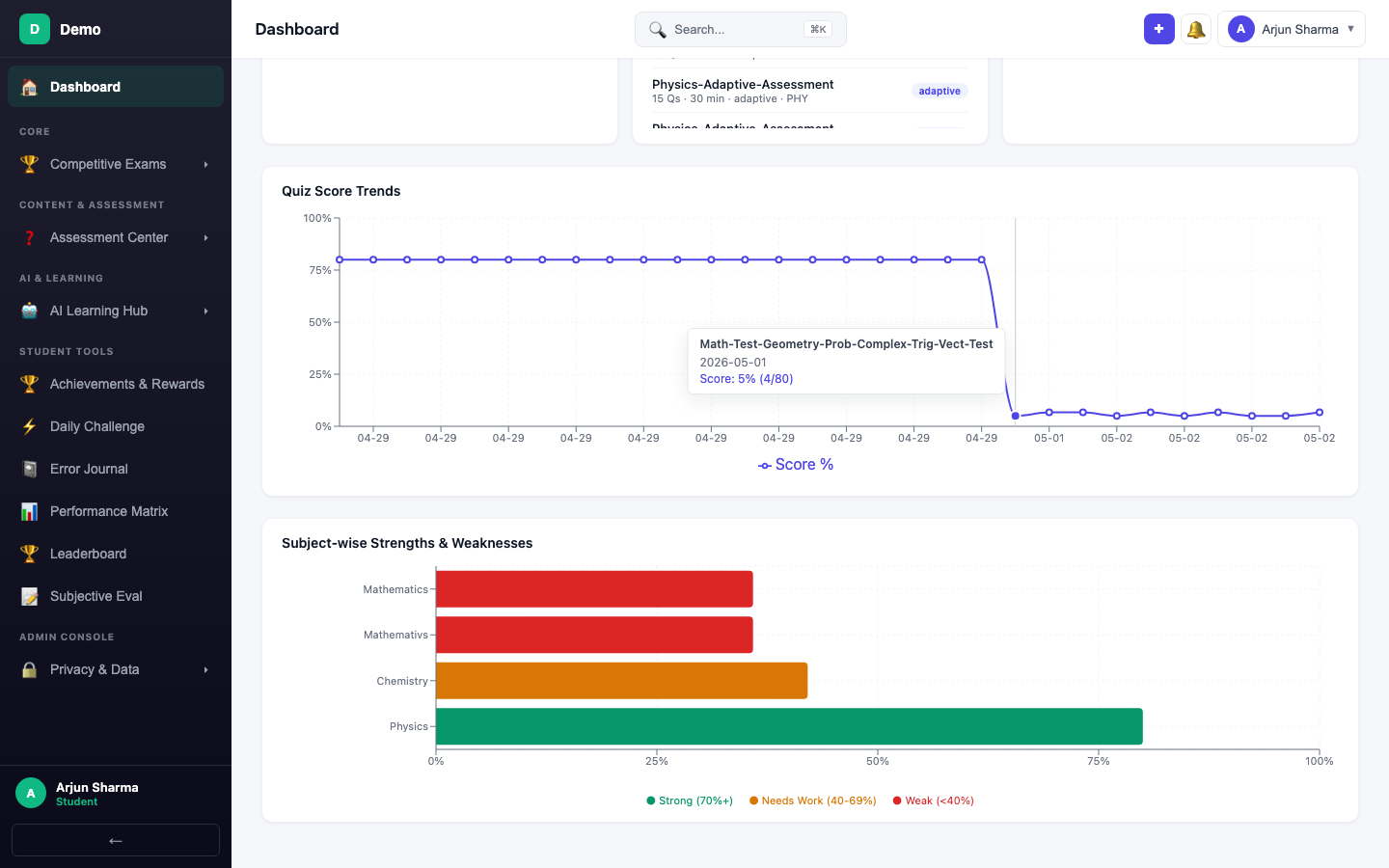Click the Dashboard page title in header
This screenshot has width=1389, height=868.
[297, 29]
